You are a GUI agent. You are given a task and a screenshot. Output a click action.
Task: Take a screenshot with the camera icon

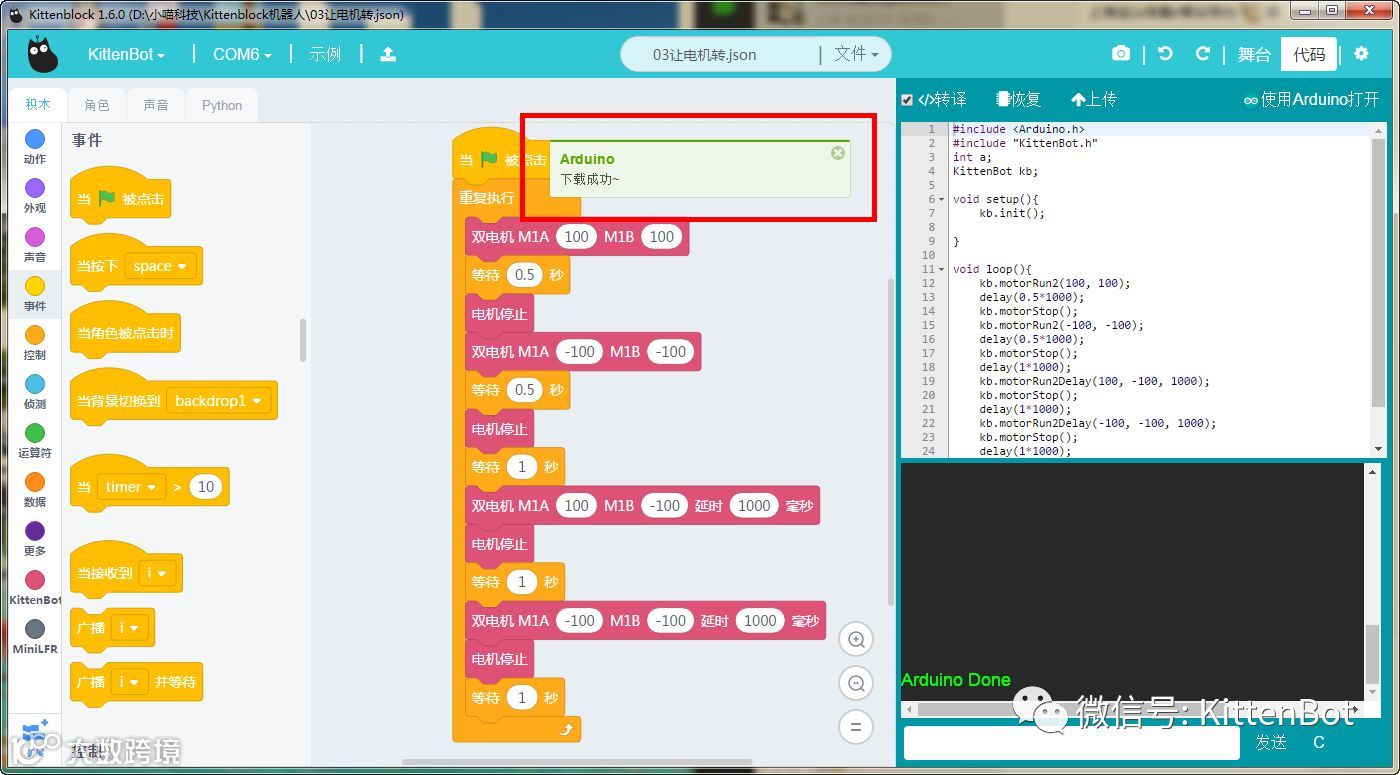coord(1121,54)
